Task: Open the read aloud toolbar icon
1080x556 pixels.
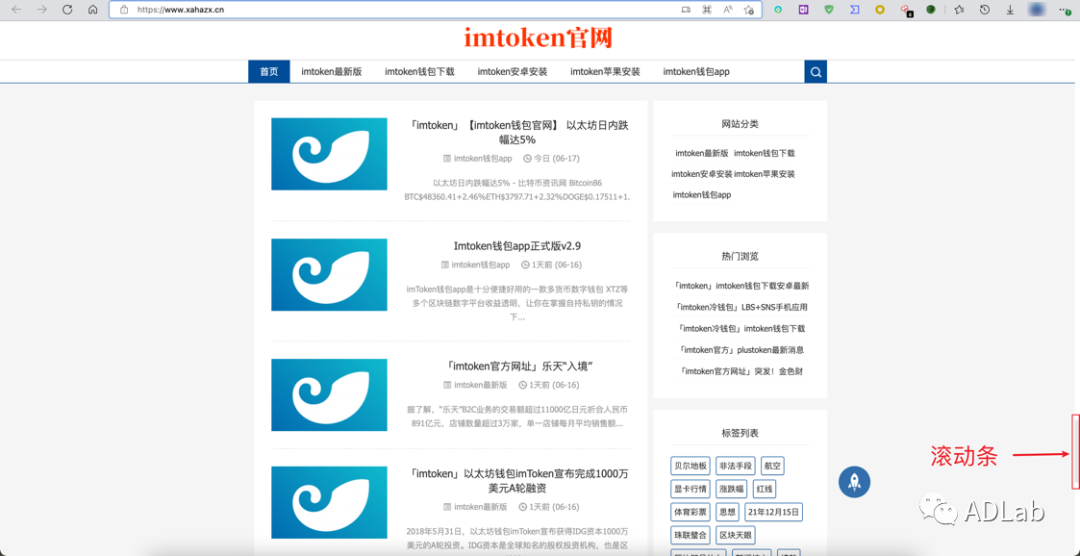Action: [x=728, y=9]
